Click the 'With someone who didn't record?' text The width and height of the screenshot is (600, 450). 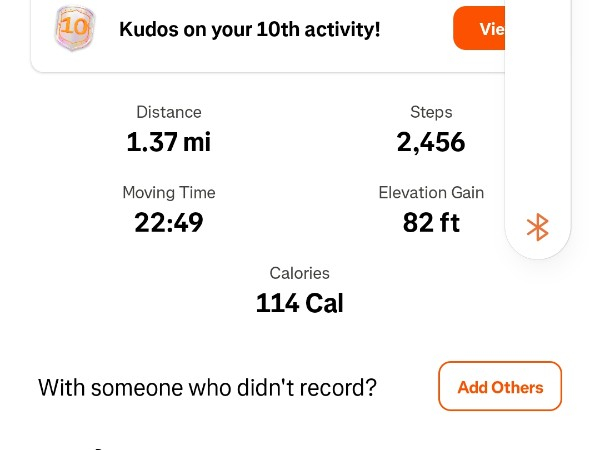pyautogui.click(x=207, y=387)
